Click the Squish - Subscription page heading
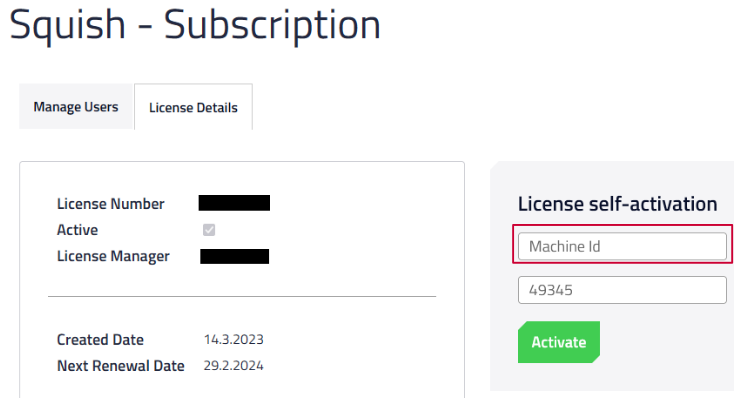Viewport: 734px width, 400px height. (195, 26)
